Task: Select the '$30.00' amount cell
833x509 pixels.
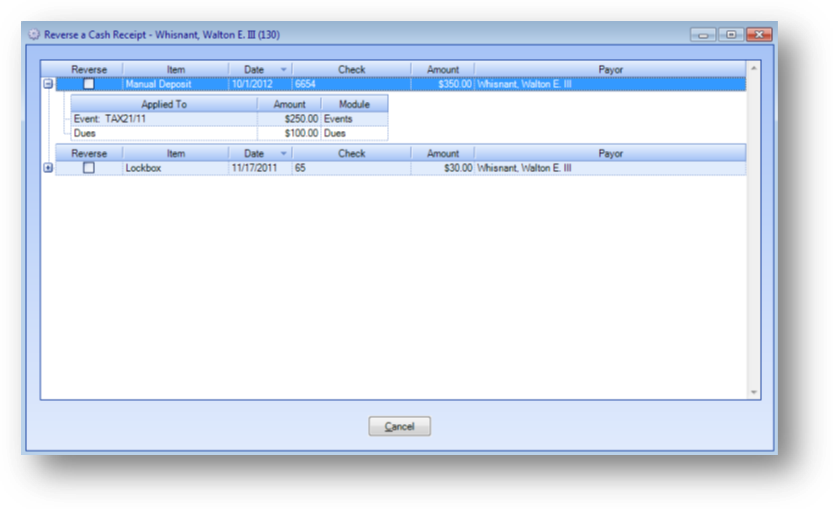Action: point(443,168)
